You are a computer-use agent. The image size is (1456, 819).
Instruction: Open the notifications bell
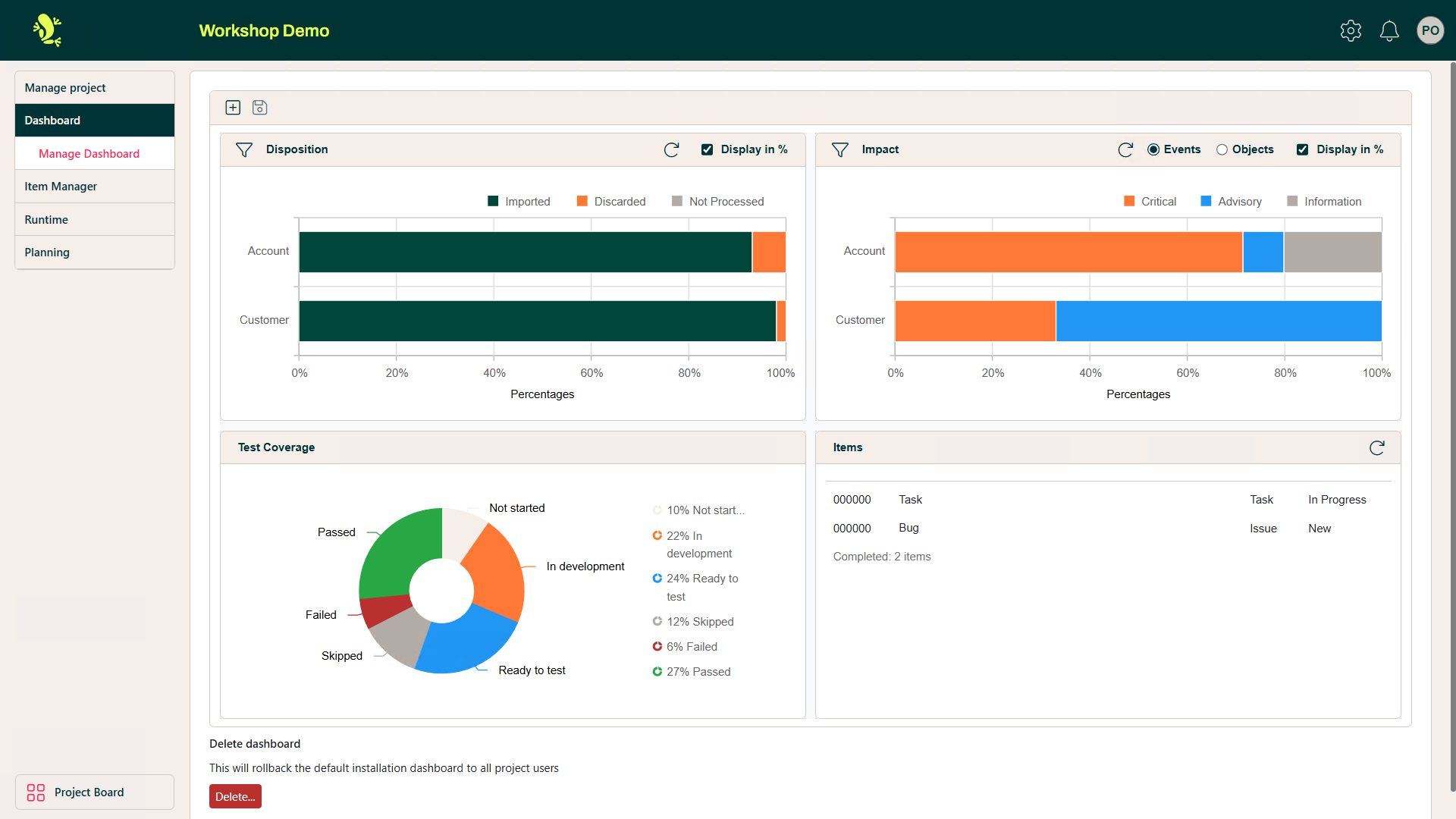[1389, 30]
